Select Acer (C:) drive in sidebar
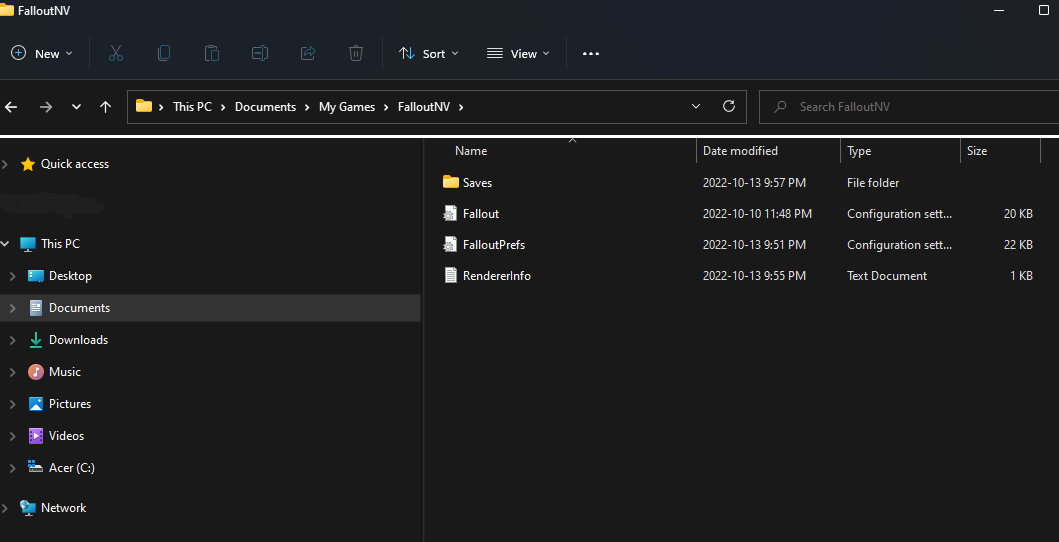 [x=72, y=467]
